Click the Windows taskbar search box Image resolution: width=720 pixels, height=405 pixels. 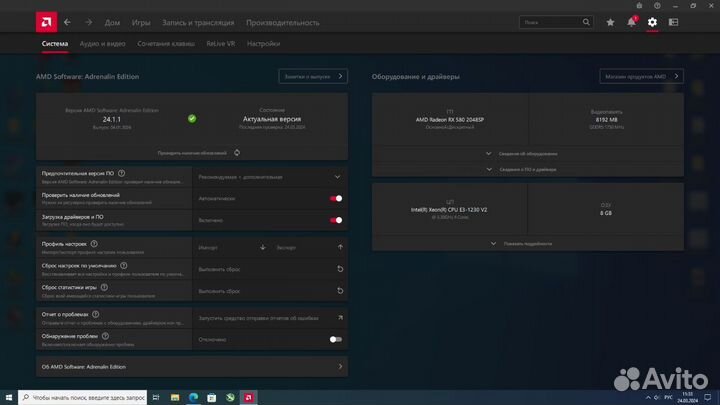point(83,397)
